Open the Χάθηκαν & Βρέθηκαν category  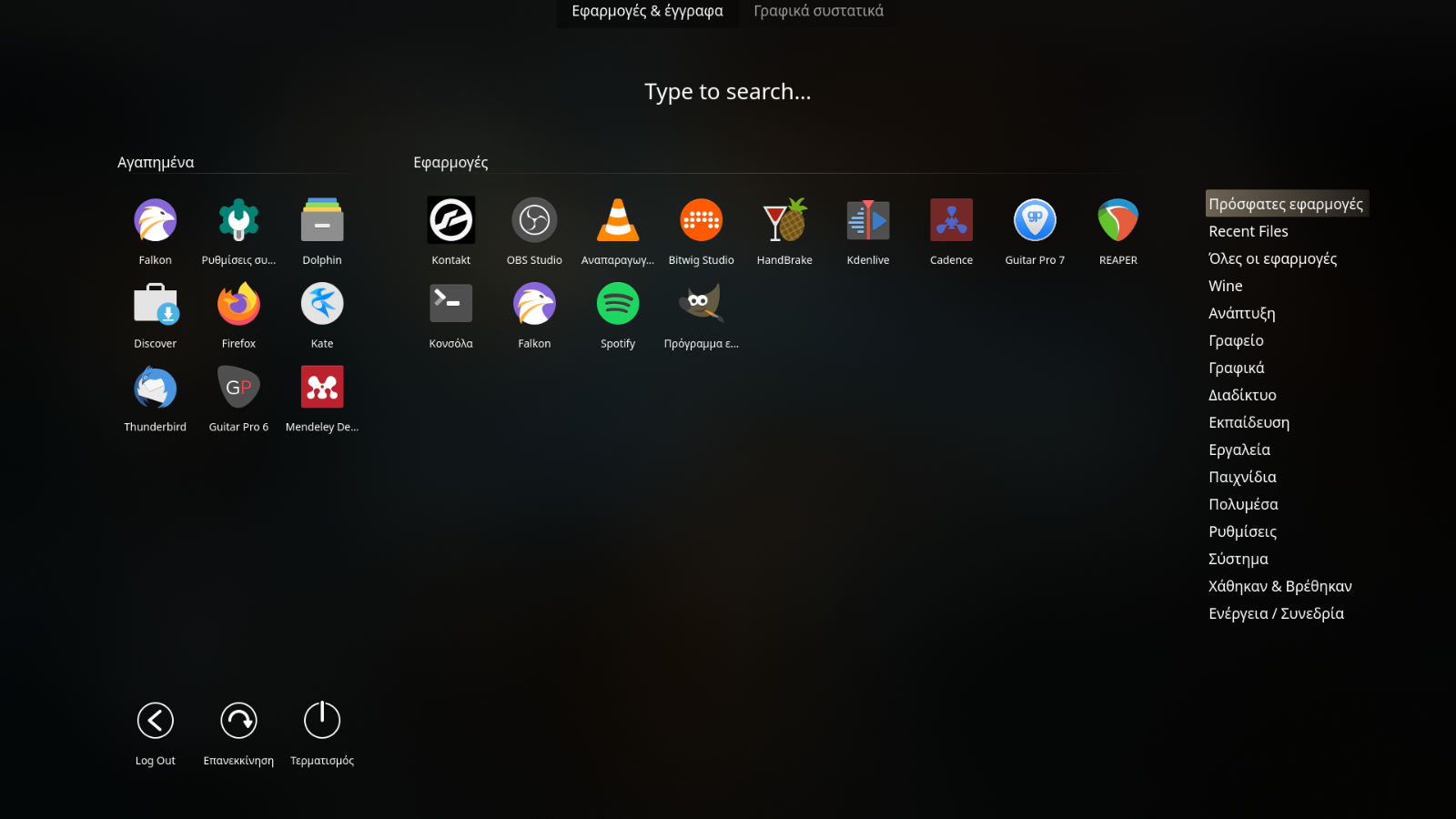point(1280,586)
